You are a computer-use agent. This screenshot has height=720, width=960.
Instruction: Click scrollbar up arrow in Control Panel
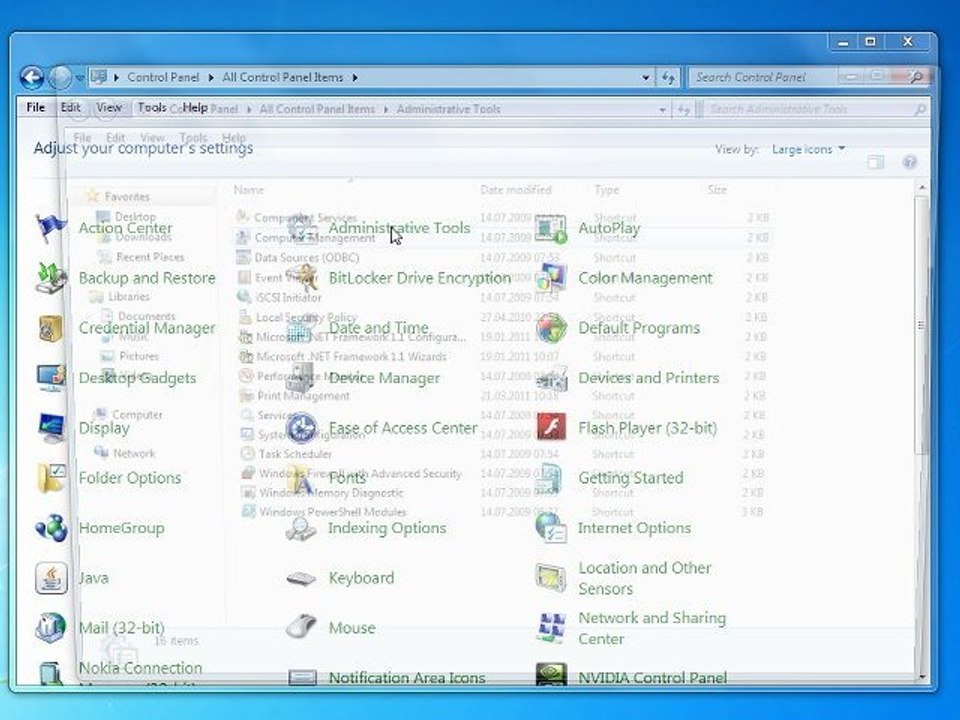click(x=922, y=187)
